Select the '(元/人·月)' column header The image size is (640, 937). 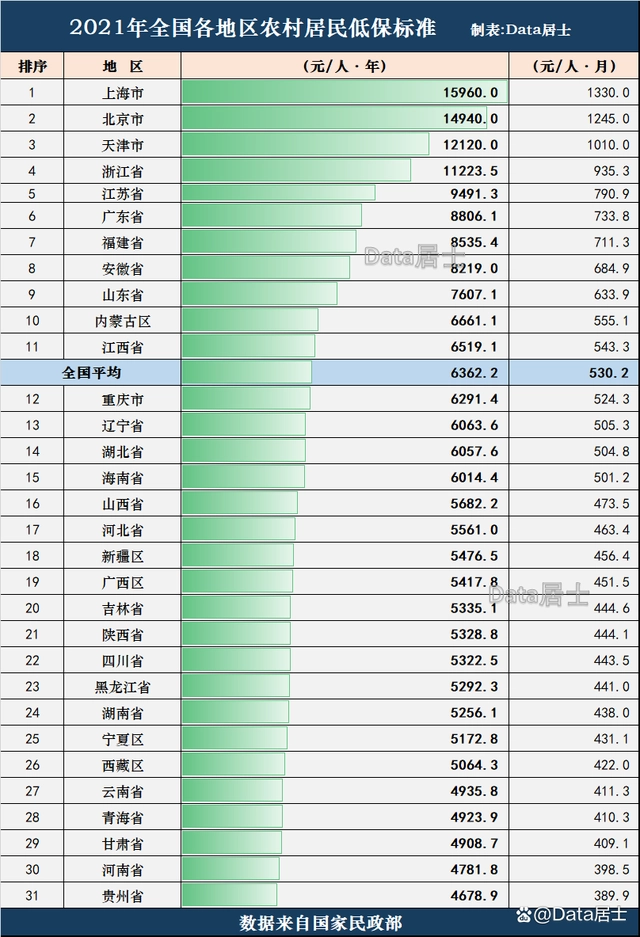(574, 66)
